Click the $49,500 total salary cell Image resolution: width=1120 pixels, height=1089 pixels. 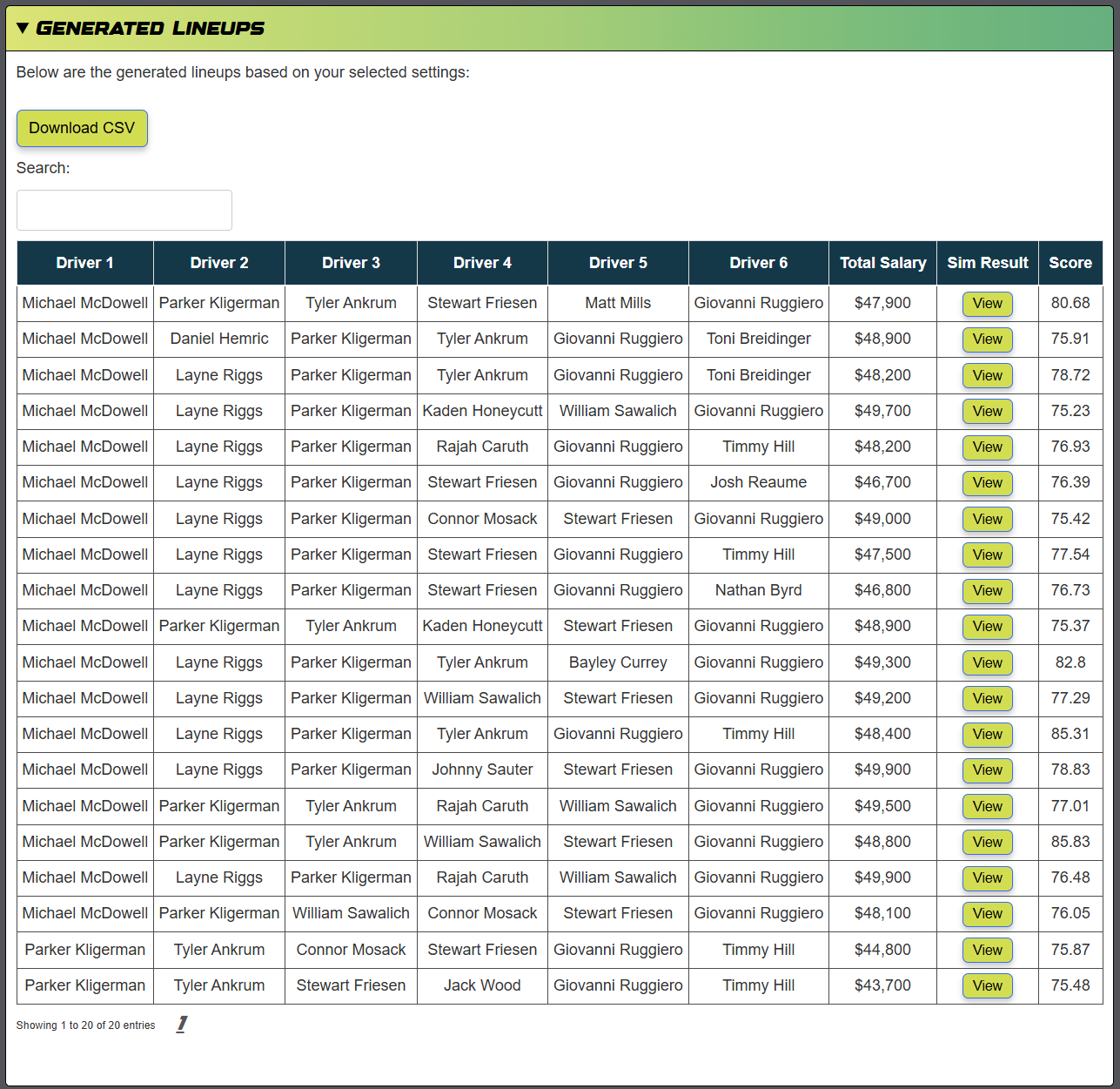pyautogui.click(x=882, y=806)
